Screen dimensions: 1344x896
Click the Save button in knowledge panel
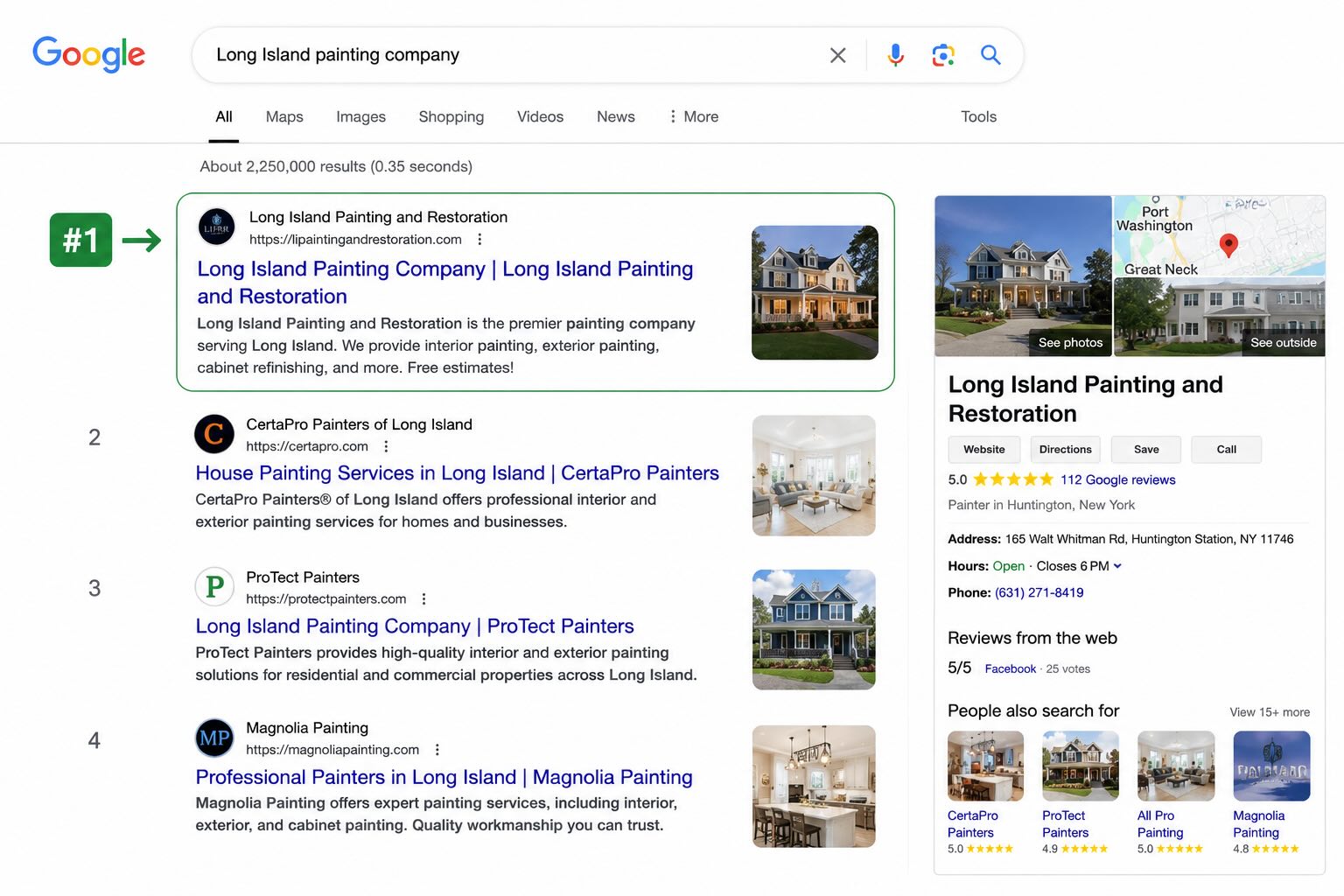tap(1146, 450)
